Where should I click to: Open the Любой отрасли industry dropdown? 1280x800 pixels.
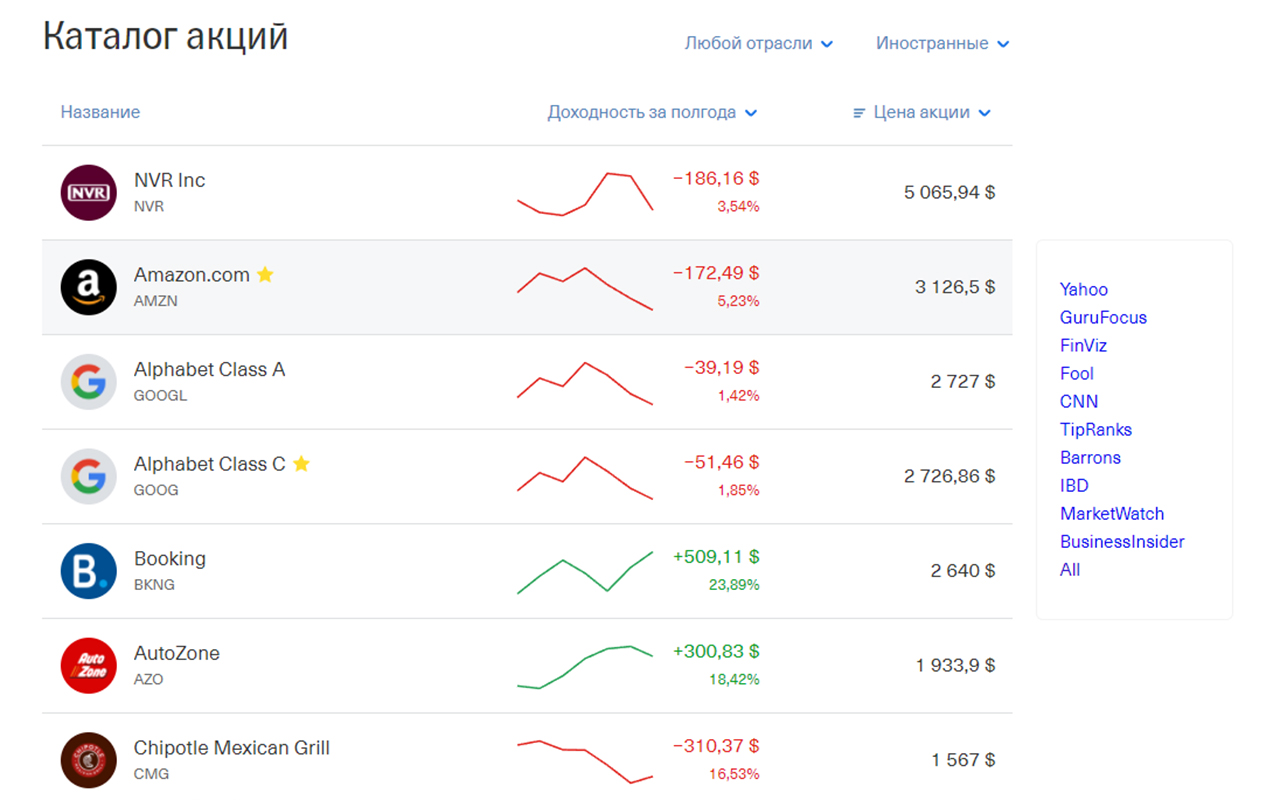pyautogui.click(x=759, y=43)
